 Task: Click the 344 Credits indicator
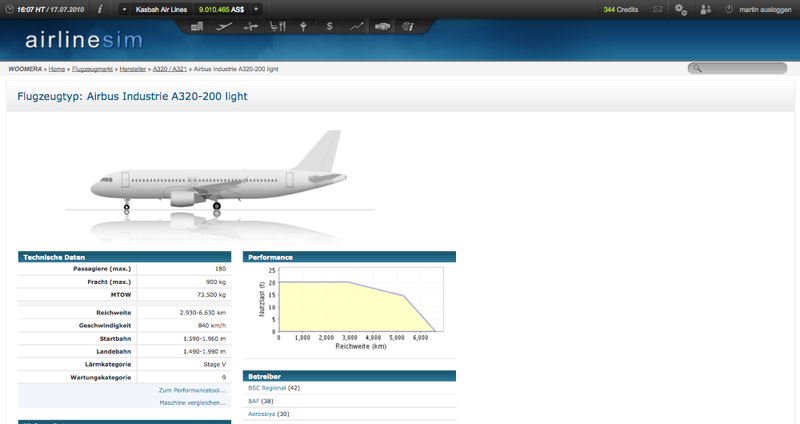(620, 10)
